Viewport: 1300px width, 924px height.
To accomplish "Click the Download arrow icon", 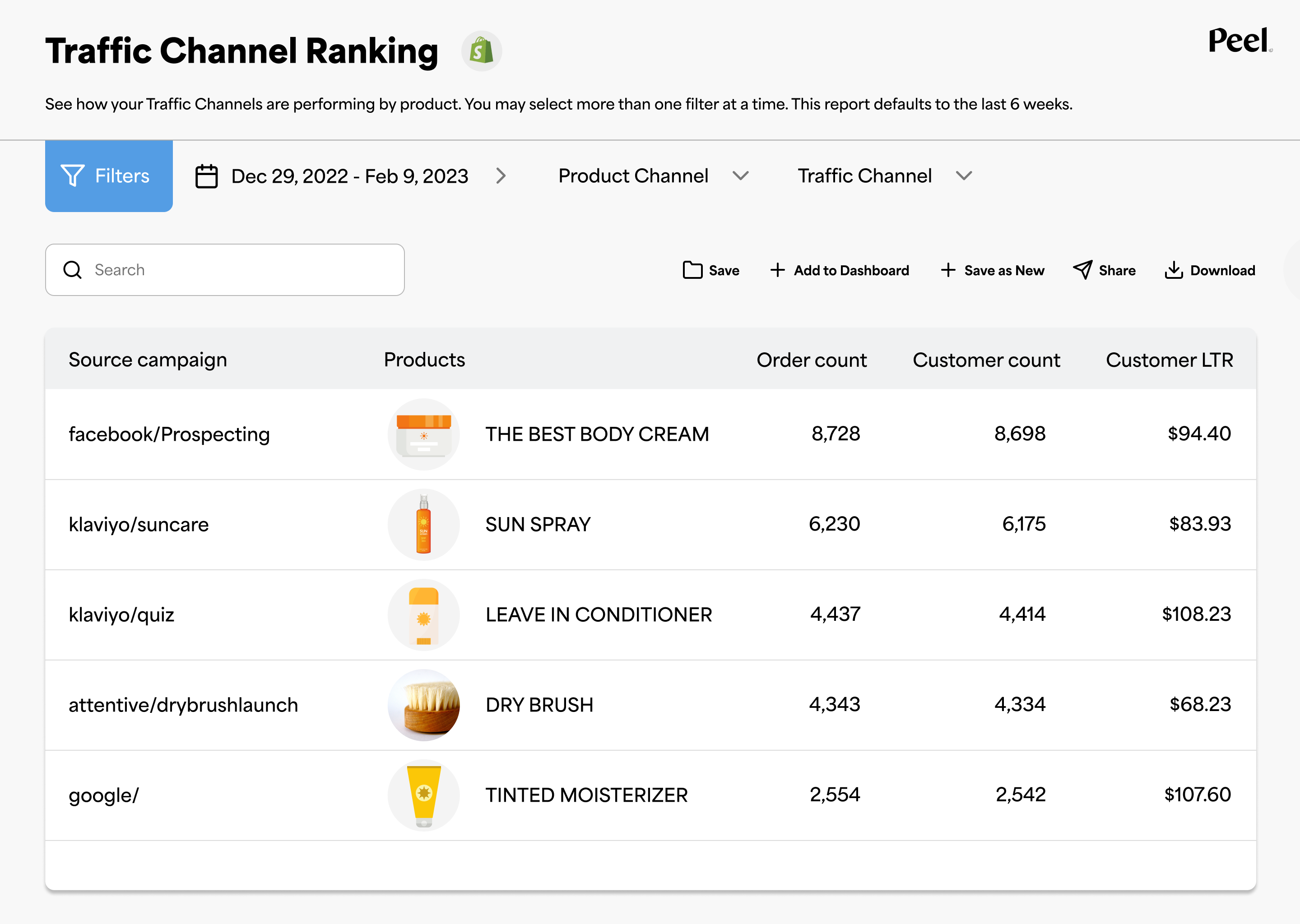I will (x=1173, y=270).
